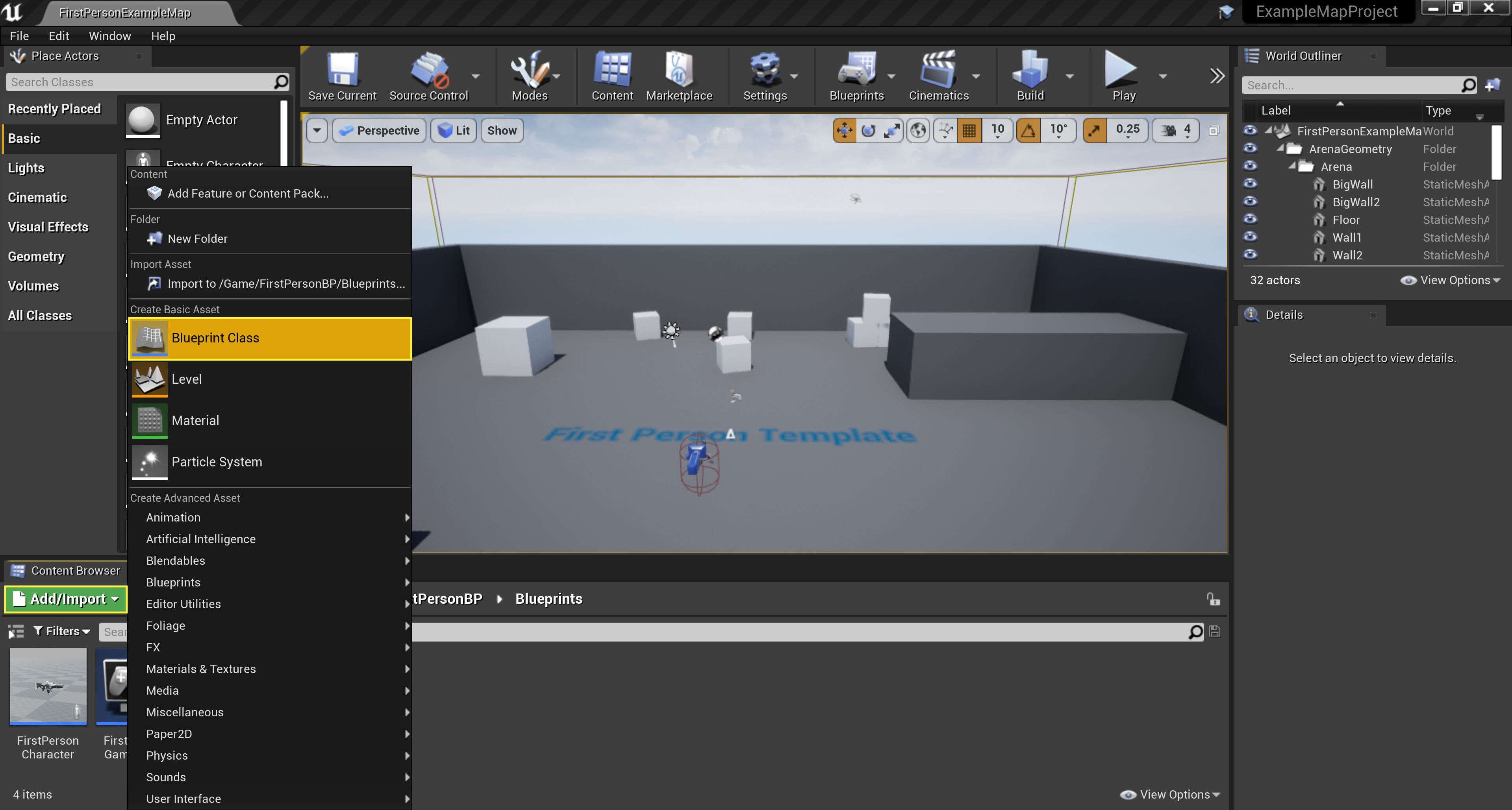Hide the BigWall actor using its eye icon
1512x810 pixels.
1250,184
